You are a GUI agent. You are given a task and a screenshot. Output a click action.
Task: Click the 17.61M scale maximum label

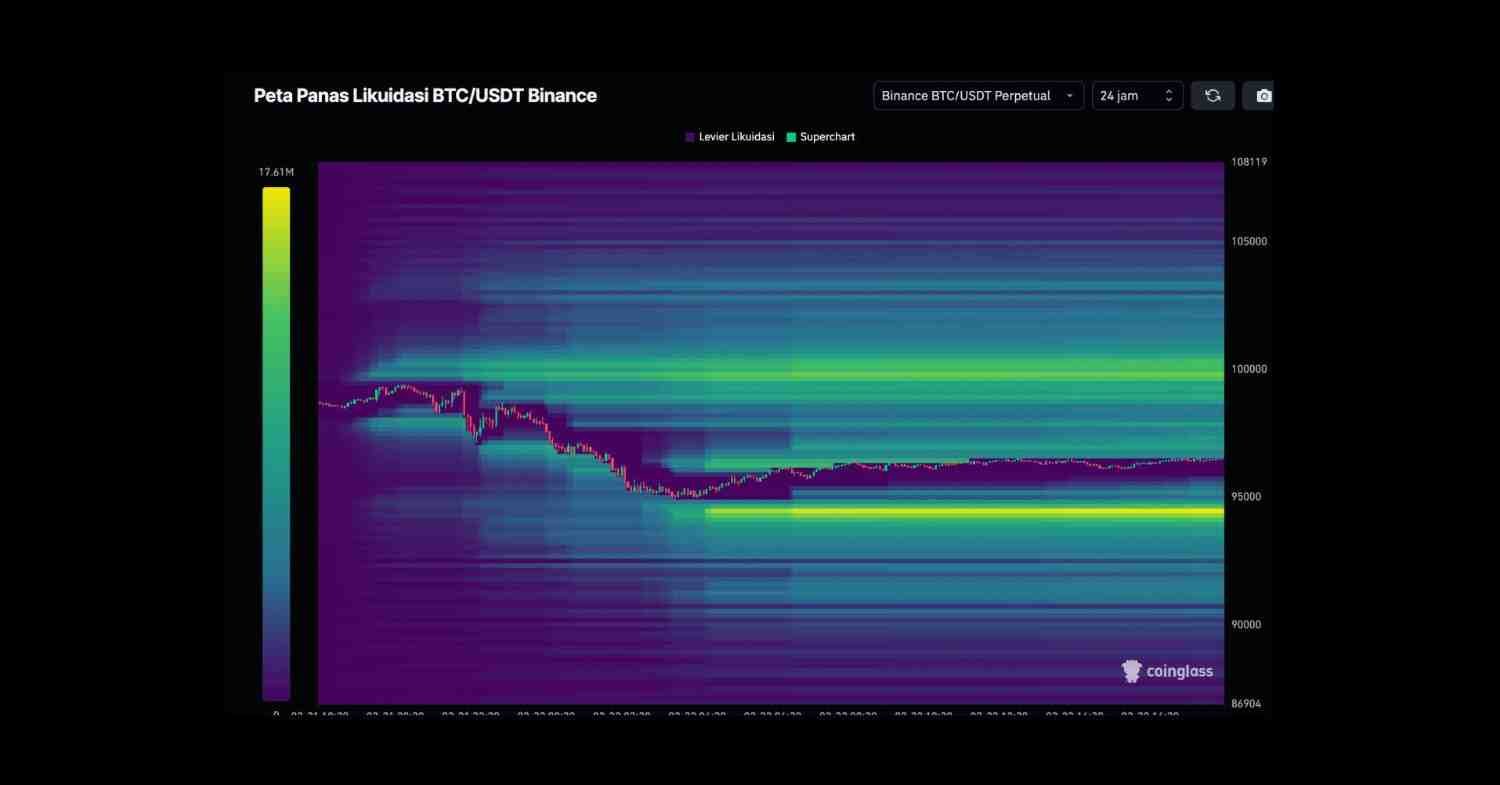pos(276,173)
